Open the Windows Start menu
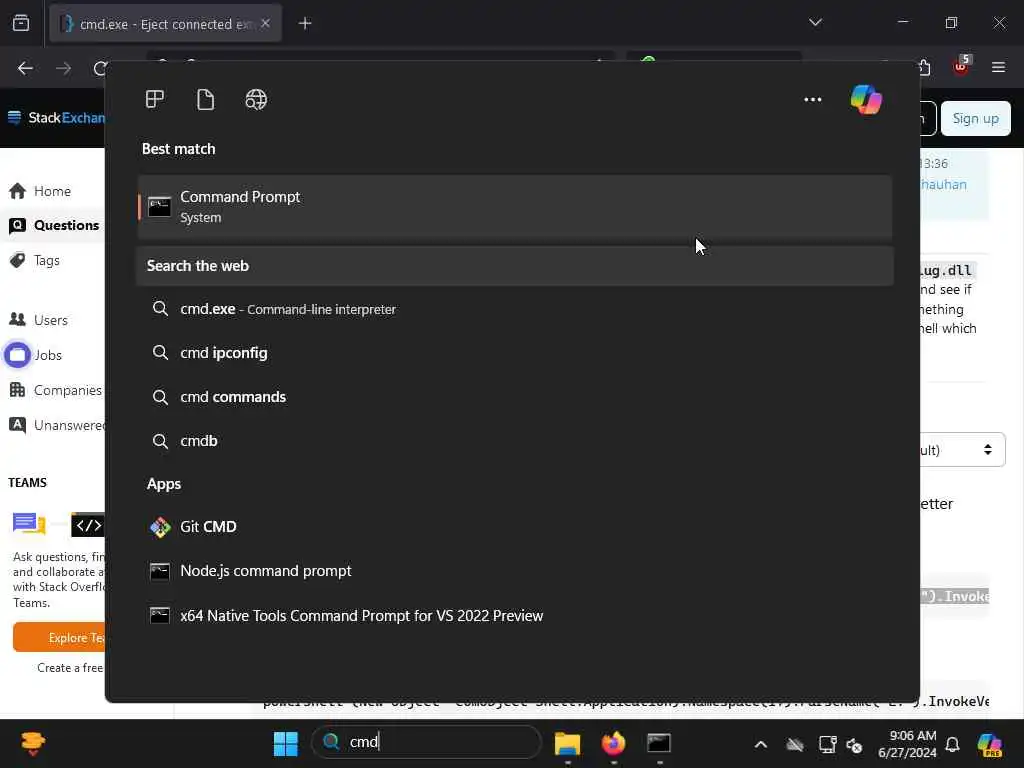This screenshot has width=1024, height=768. click(x=285, y=743)
